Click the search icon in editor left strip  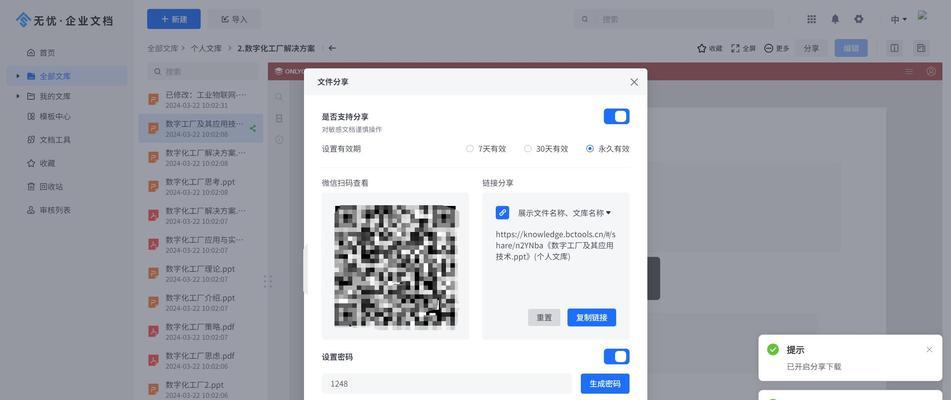pyautogui.click(x=279, y=97)
